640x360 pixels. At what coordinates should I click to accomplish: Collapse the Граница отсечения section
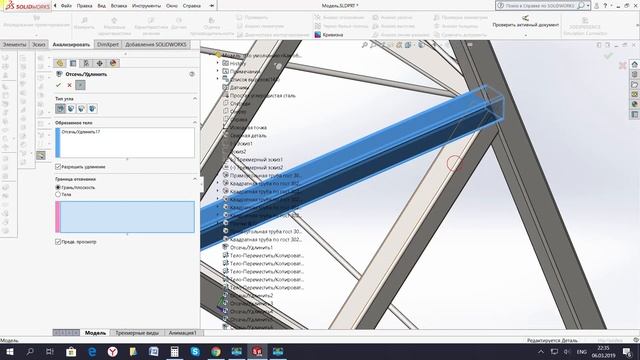195,179
